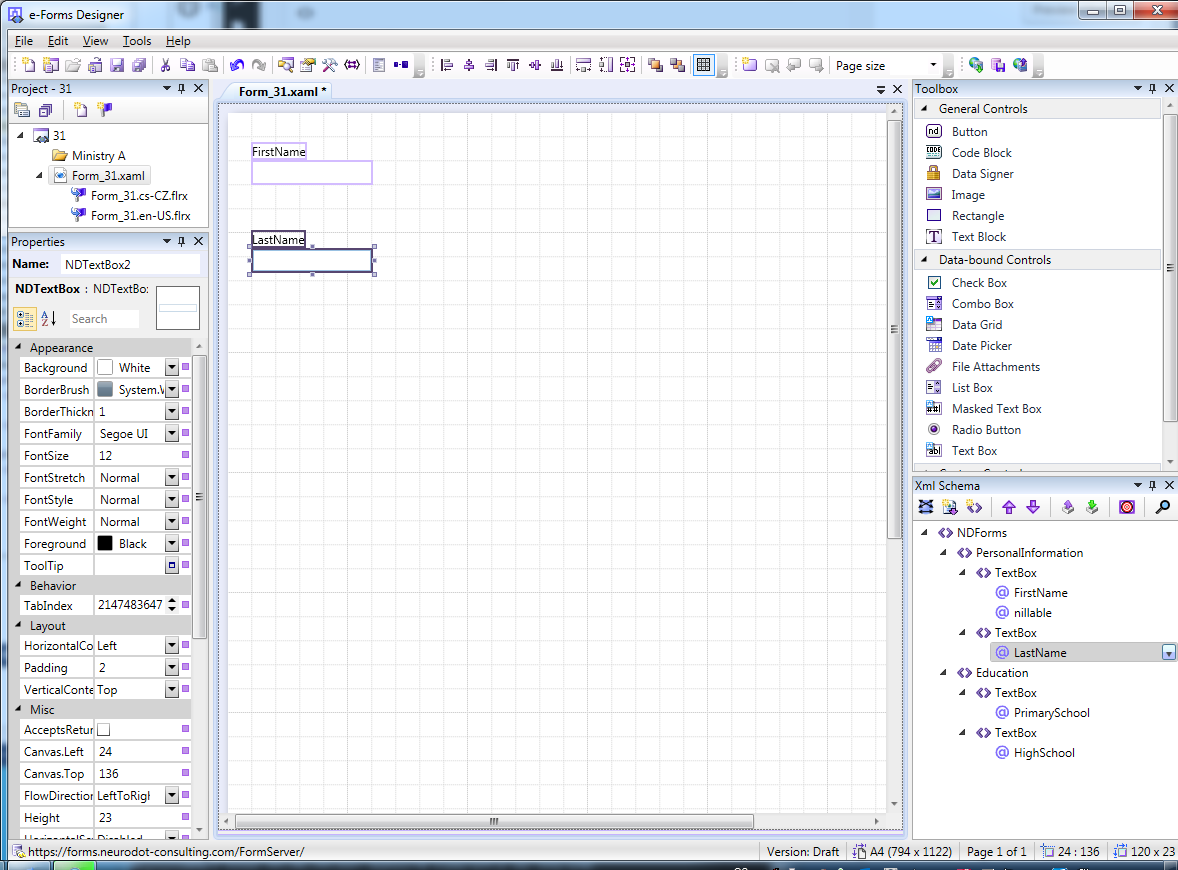Click the white Background color swatch
The image size is (1178, 870).
point(105,367)
